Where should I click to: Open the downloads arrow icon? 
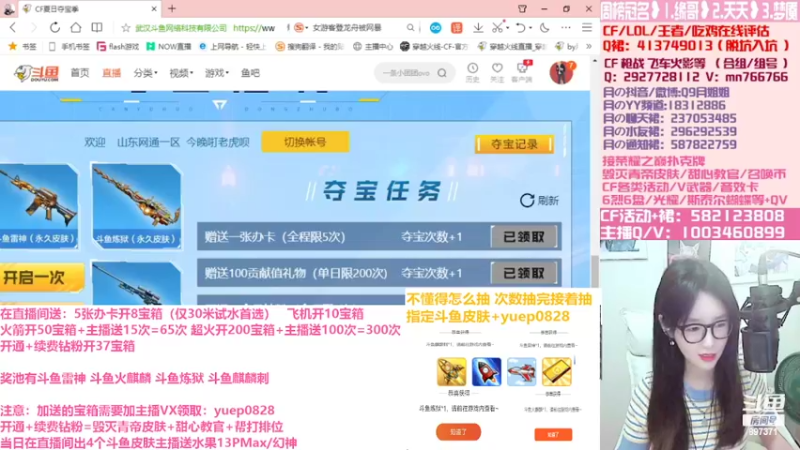pyautogui.click(x=478, y=28)
